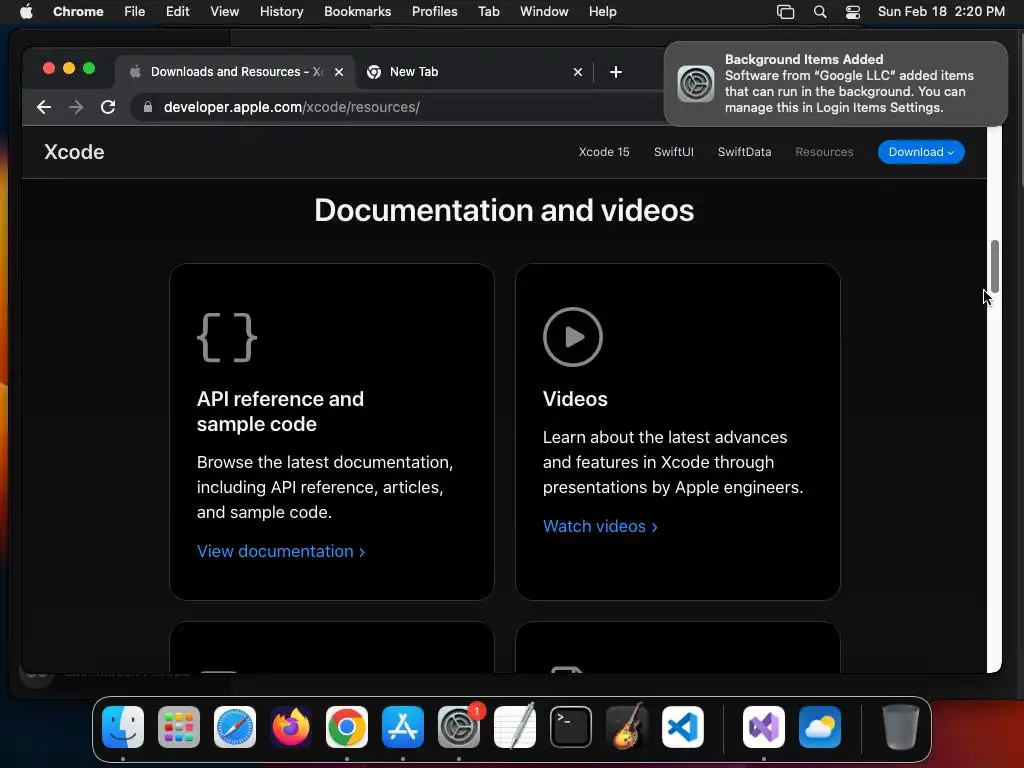Follow the Watch videos link
The height and width of the screenshot is (768, 1024).
point(600,526)
